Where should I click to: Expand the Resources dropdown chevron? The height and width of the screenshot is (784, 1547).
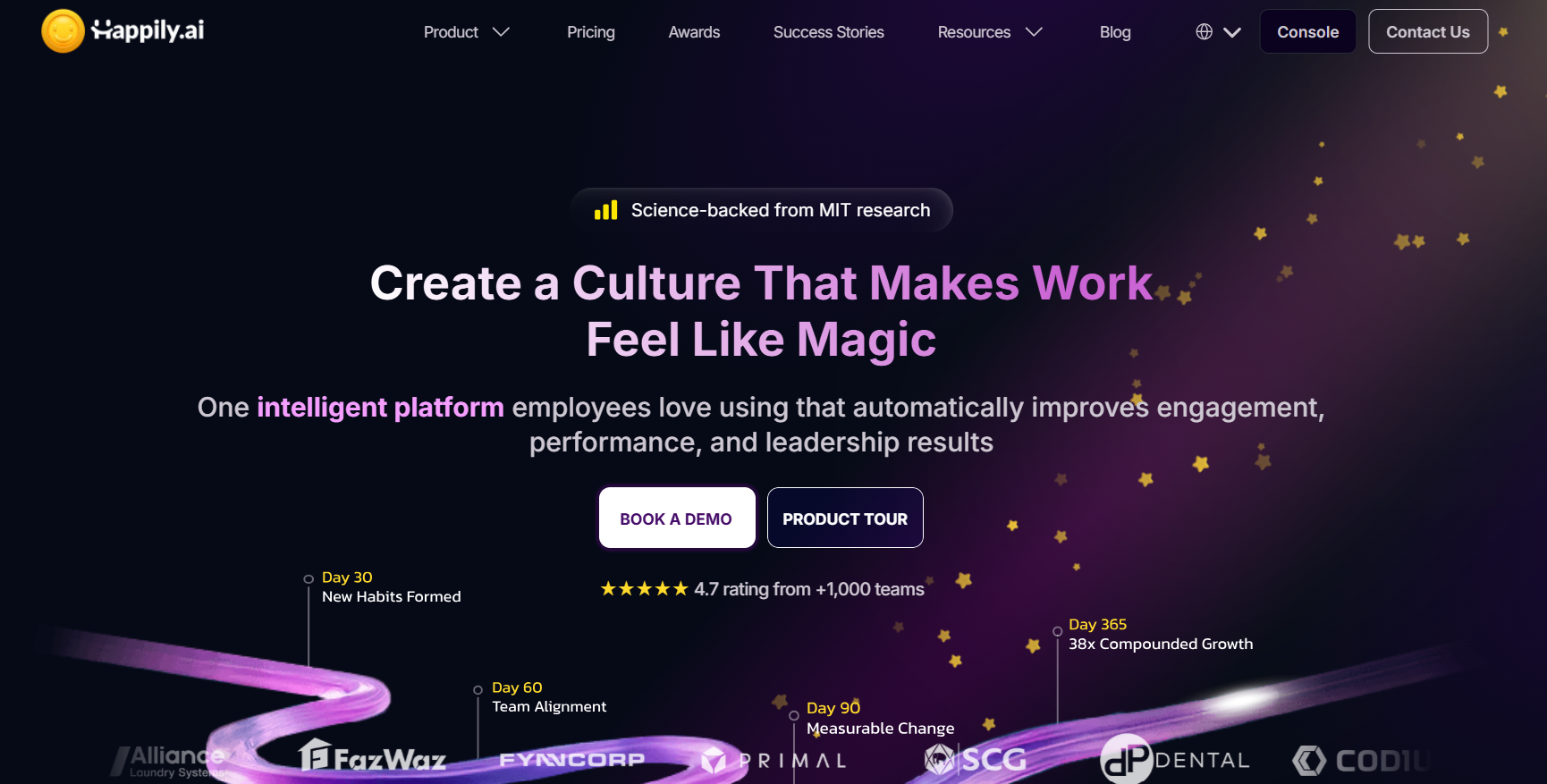pyautogui.click(x=1034, y=32)
